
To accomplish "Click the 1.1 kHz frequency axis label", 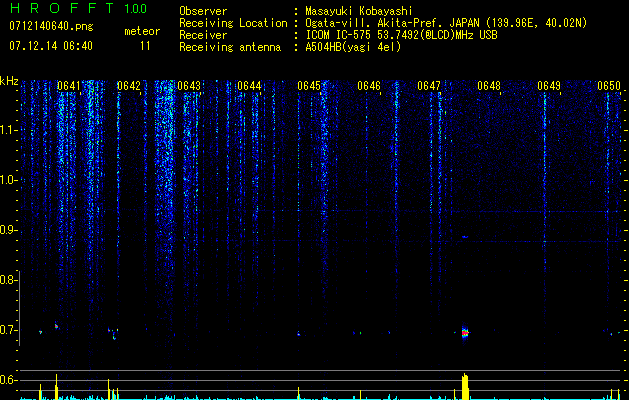I will click(8, 130).
